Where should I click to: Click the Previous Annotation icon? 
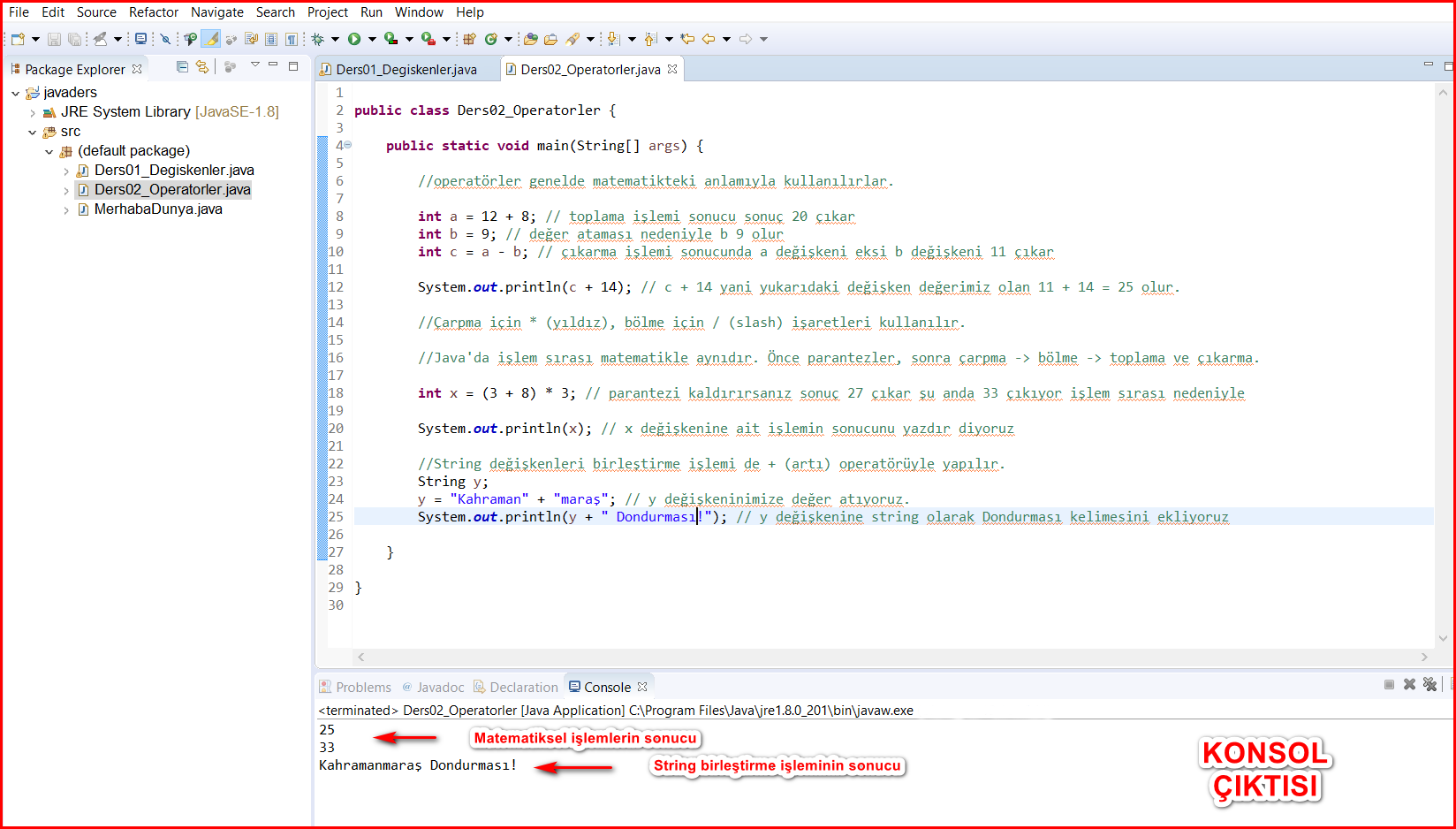pos(650,39)
